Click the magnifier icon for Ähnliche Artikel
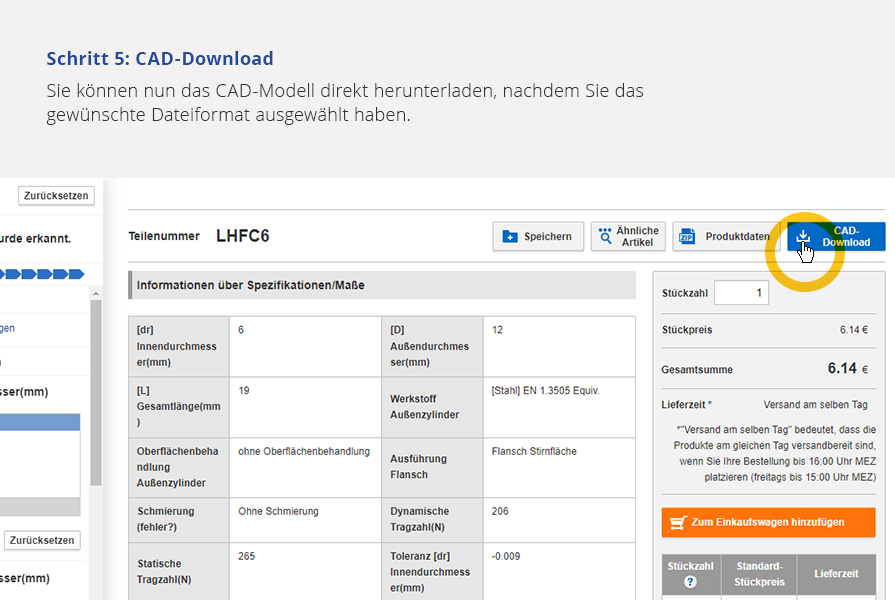This screenshot has height=600, width=895. pyautogui.click(x=605, y=237)
